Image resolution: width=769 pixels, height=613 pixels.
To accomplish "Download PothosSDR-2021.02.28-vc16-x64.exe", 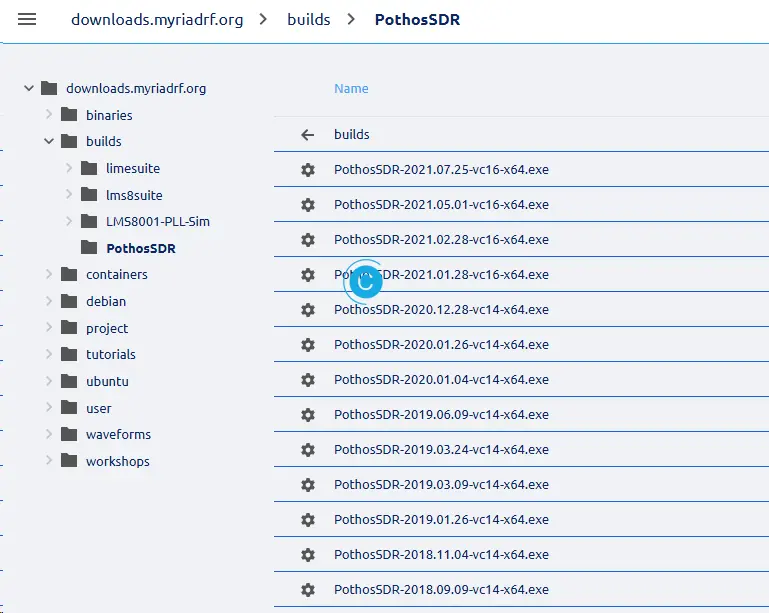I will pyautogui.click(x=441, y=240).
